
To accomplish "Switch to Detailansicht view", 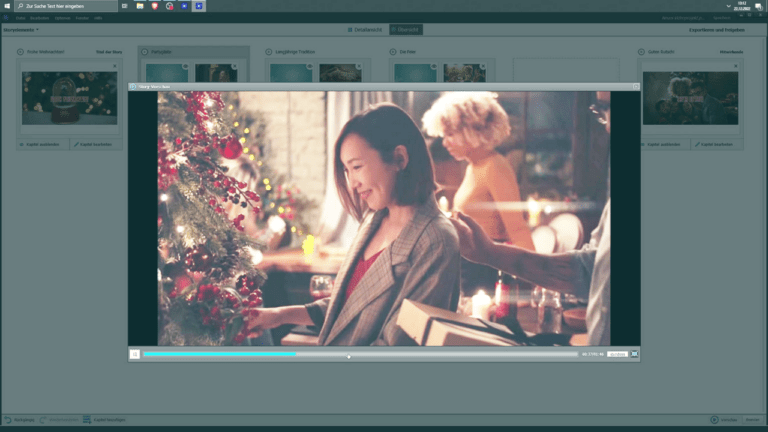I will 365,30.
